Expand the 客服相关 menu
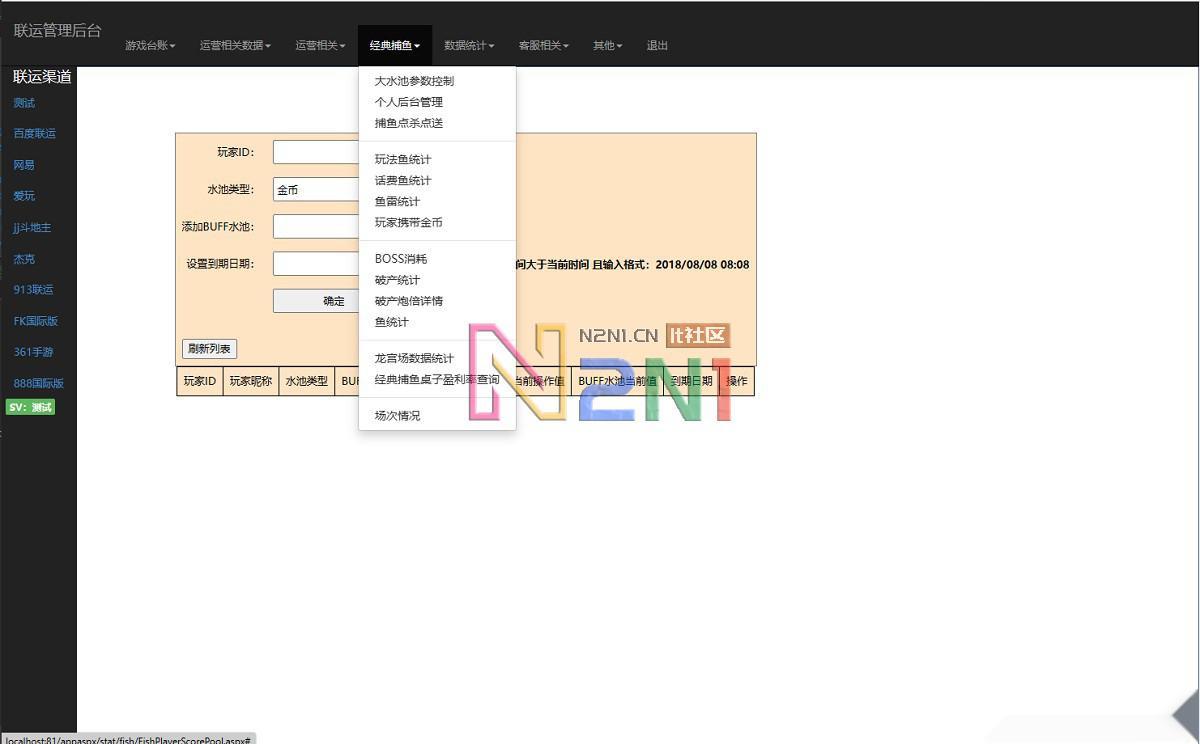 point(542,45)
